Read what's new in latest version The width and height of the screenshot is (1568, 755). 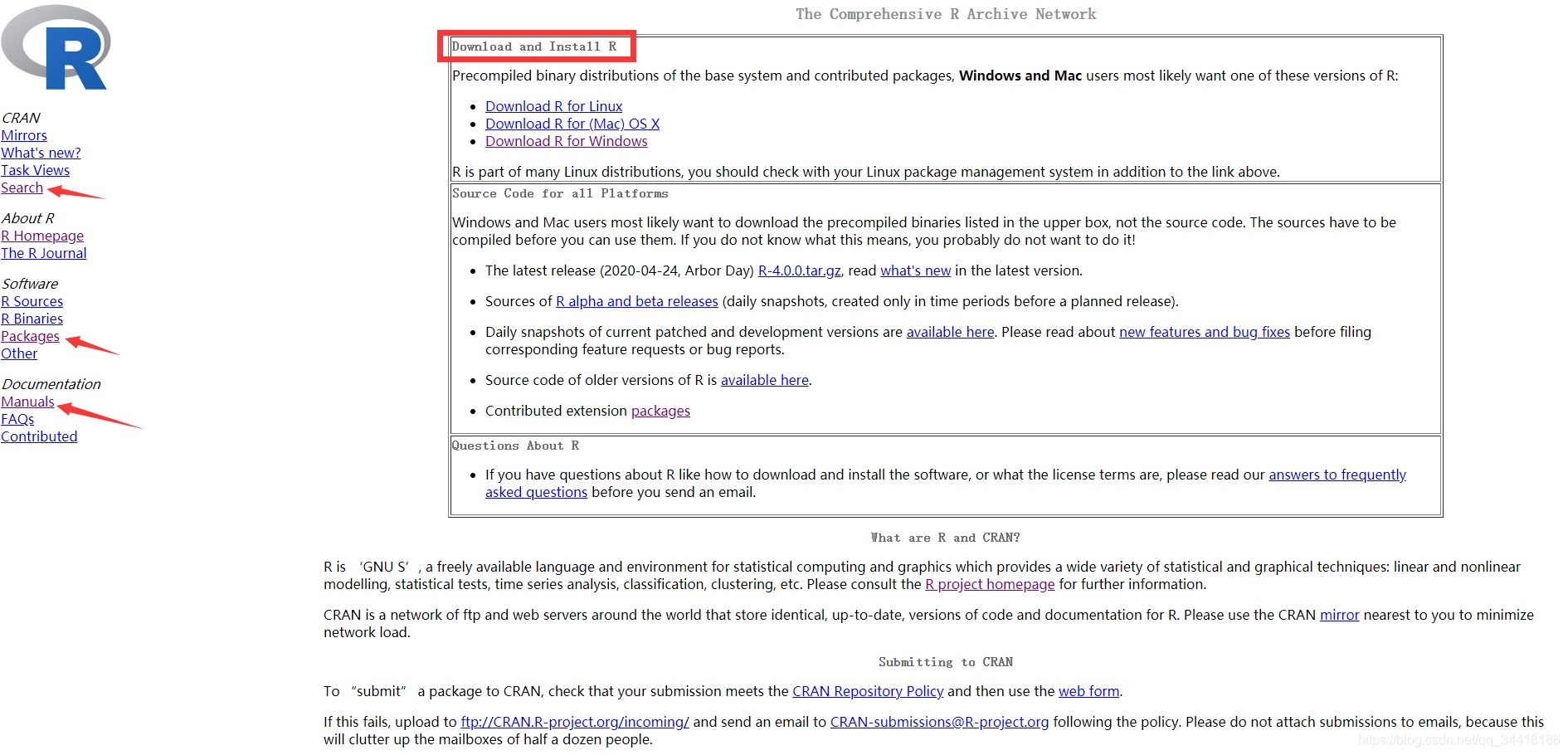point(915,270)
